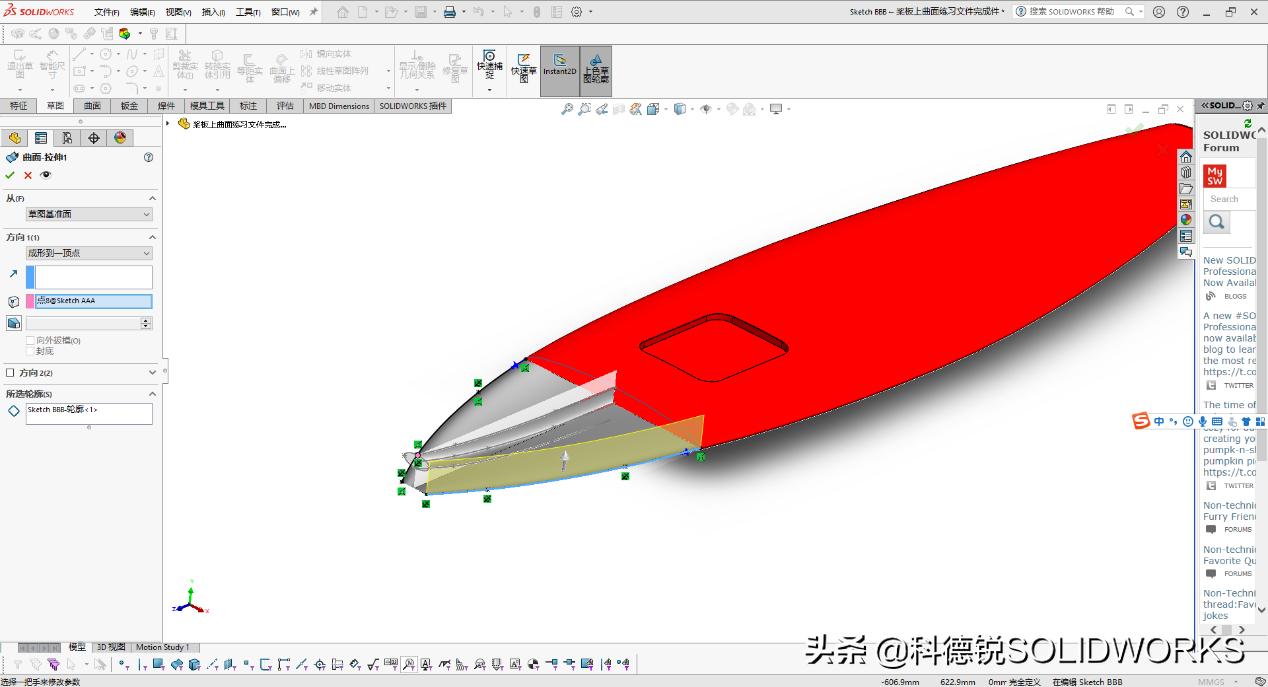Open the Appearances color ball task pane icon
The image size is (1268, 687).
pos(1186,220)
